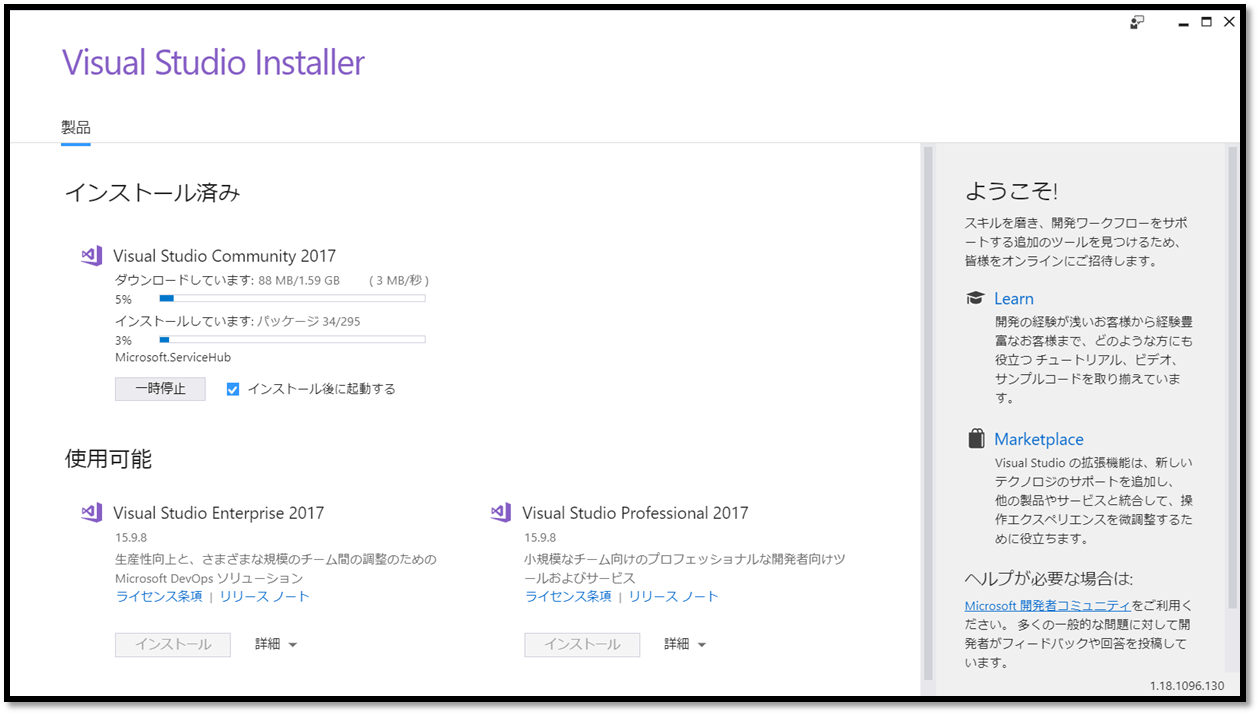Click the Visual Studio Enterprise 2017 title

pyautogui.click(x=219, y=513)
